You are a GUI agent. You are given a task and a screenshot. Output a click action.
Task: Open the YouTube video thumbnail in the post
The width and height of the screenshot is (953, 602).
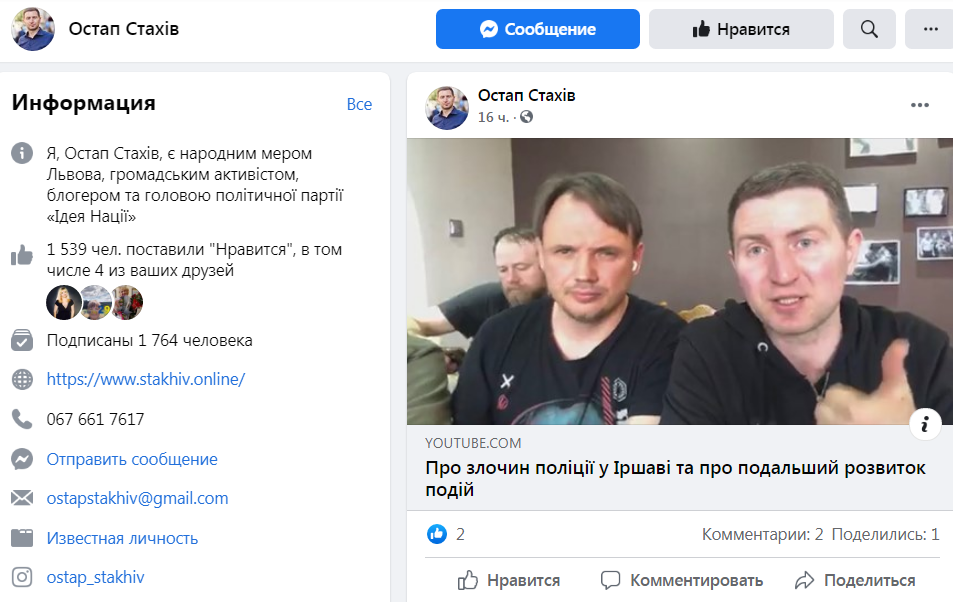point(679,281)
